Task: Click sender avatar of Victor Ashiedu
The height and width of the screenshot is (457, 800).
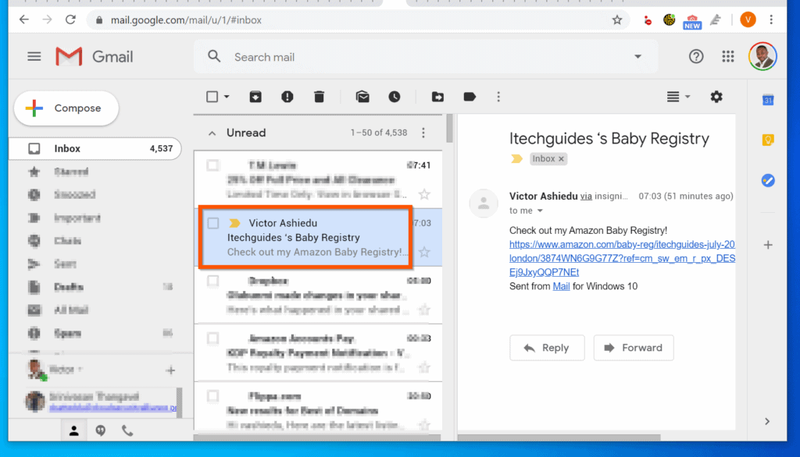Action: point(483,204)
